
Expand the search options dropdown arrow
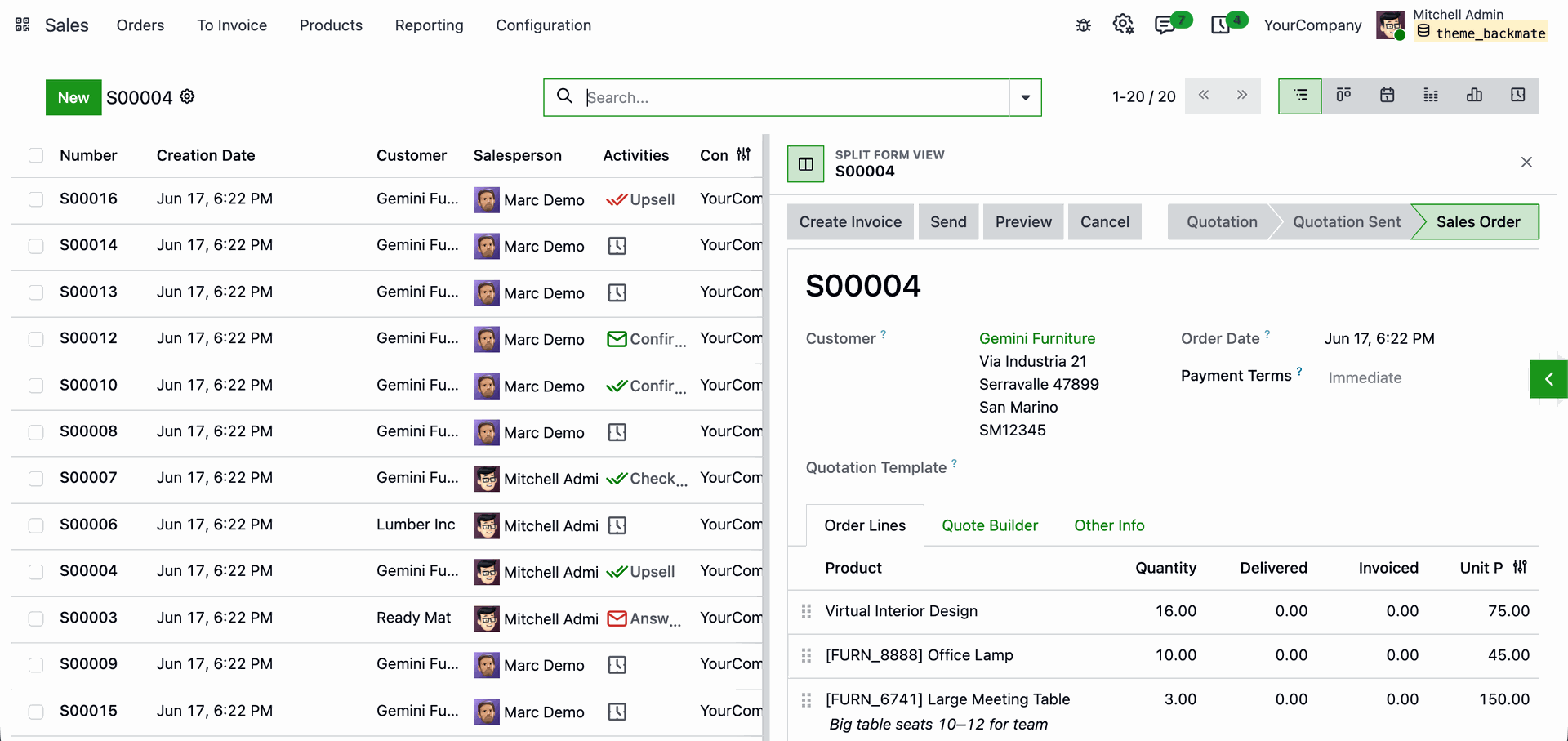[1025, 97]
